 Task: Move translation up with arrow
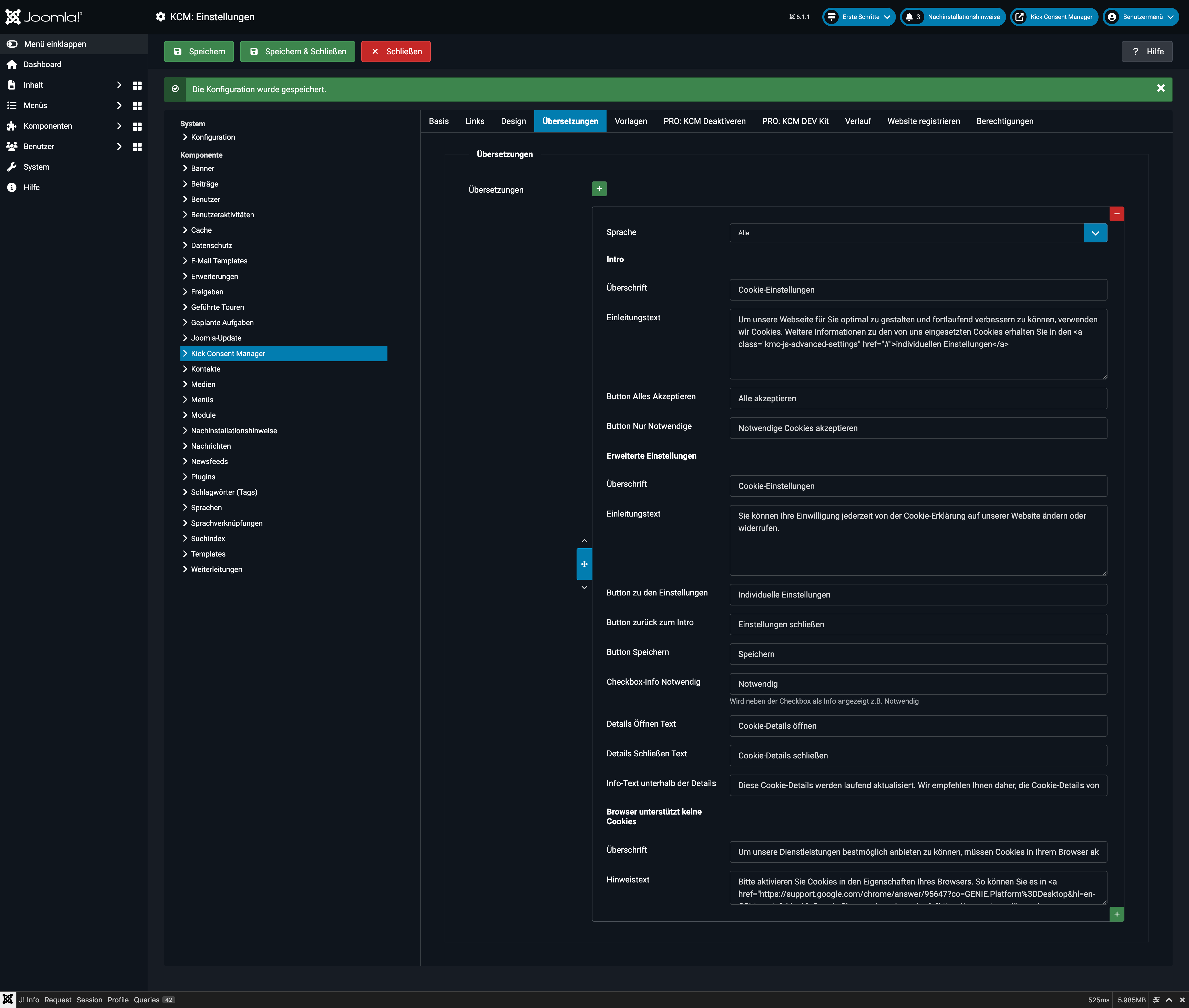point(584,541)
